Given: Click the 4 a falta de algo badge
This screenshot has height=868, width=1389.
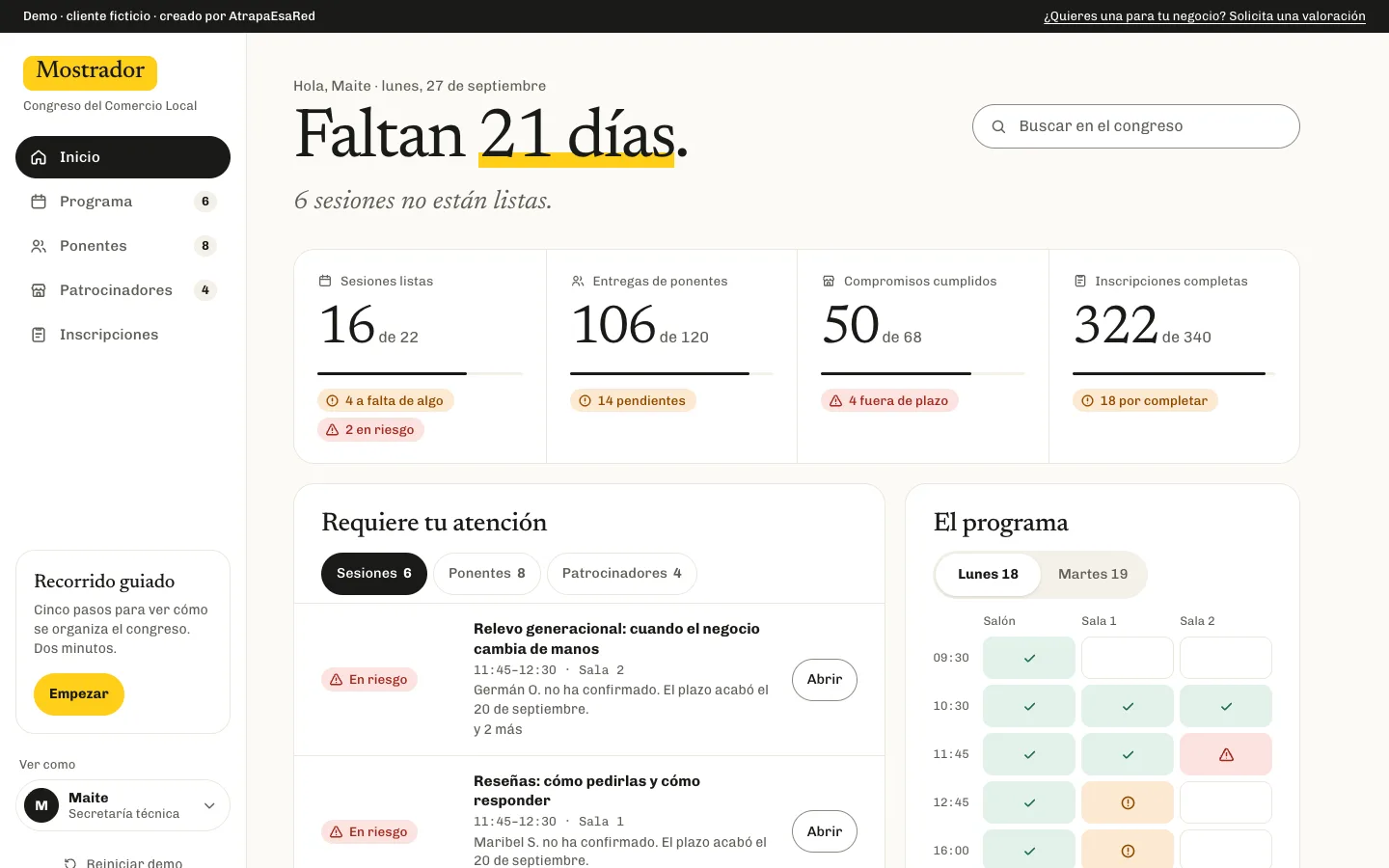Looking at the screenshot, I should [x=386, y=400].
